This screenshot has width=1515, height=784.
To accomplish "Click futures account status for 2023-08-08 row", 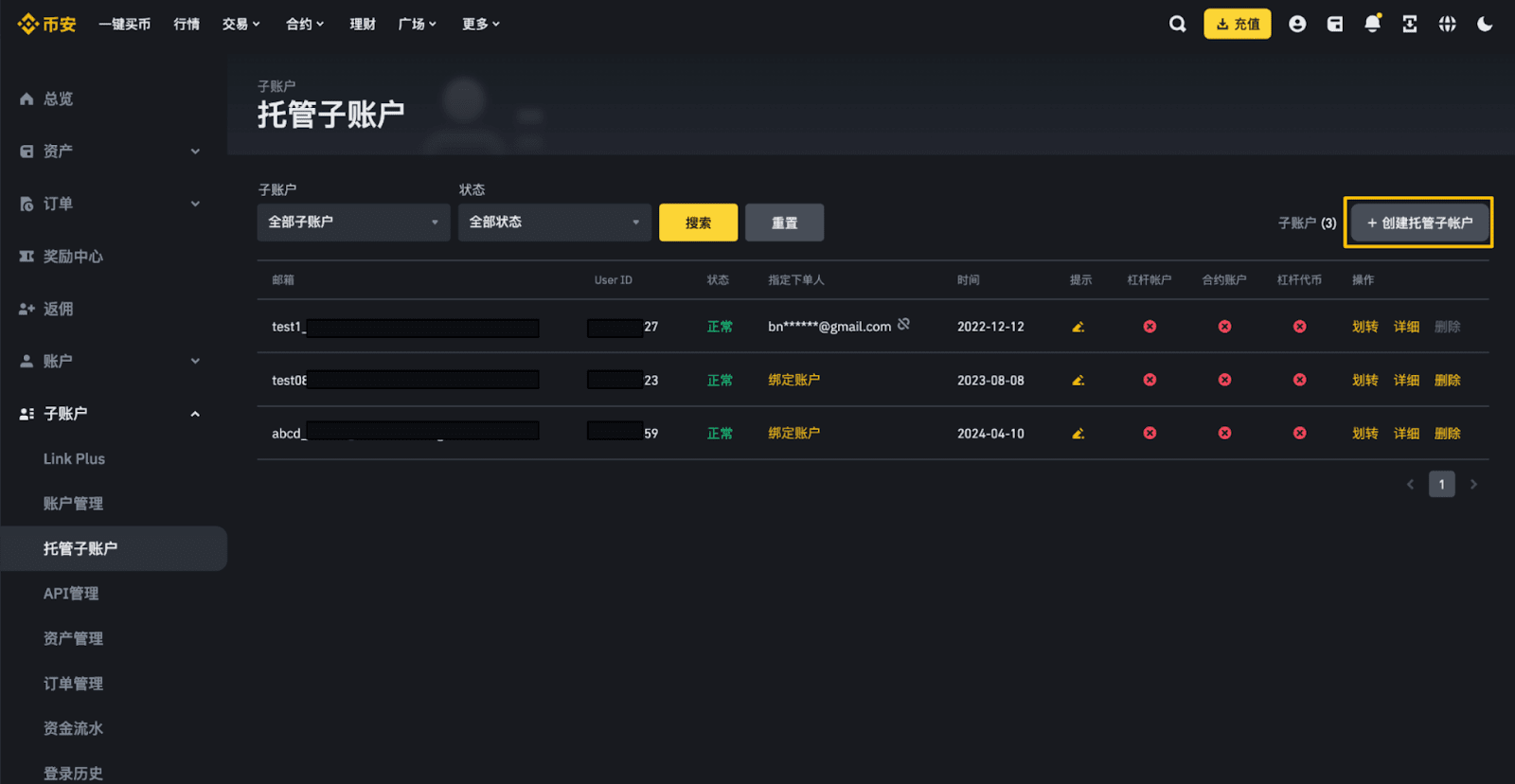I will (x=1224, y=380).
